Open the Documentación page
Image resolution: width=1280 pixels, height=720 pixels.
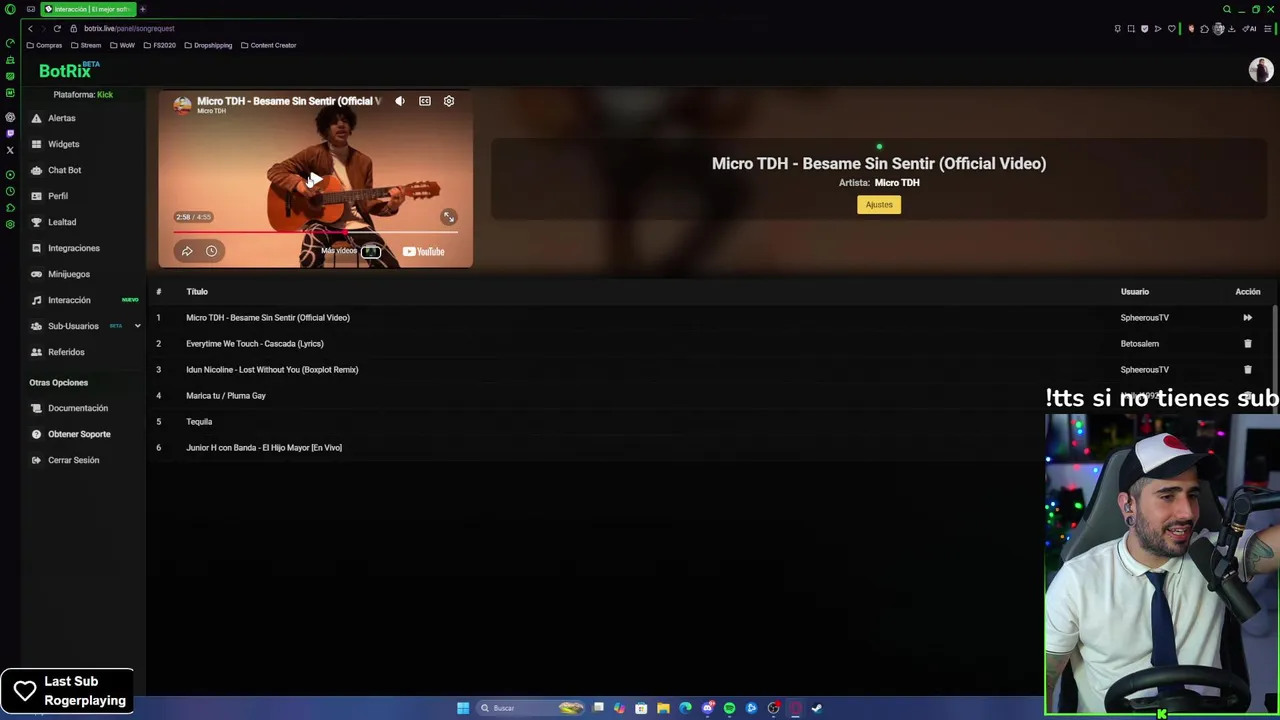pyautogui.click(x=78, y=408)
